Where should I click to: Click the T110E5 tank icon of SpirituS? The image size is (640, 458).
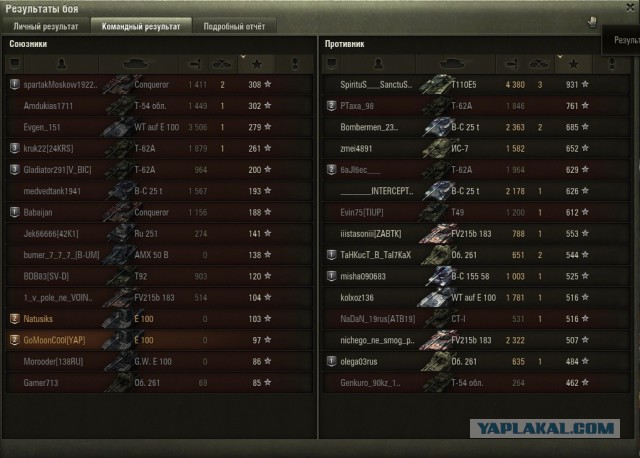(x=435, y=84)
